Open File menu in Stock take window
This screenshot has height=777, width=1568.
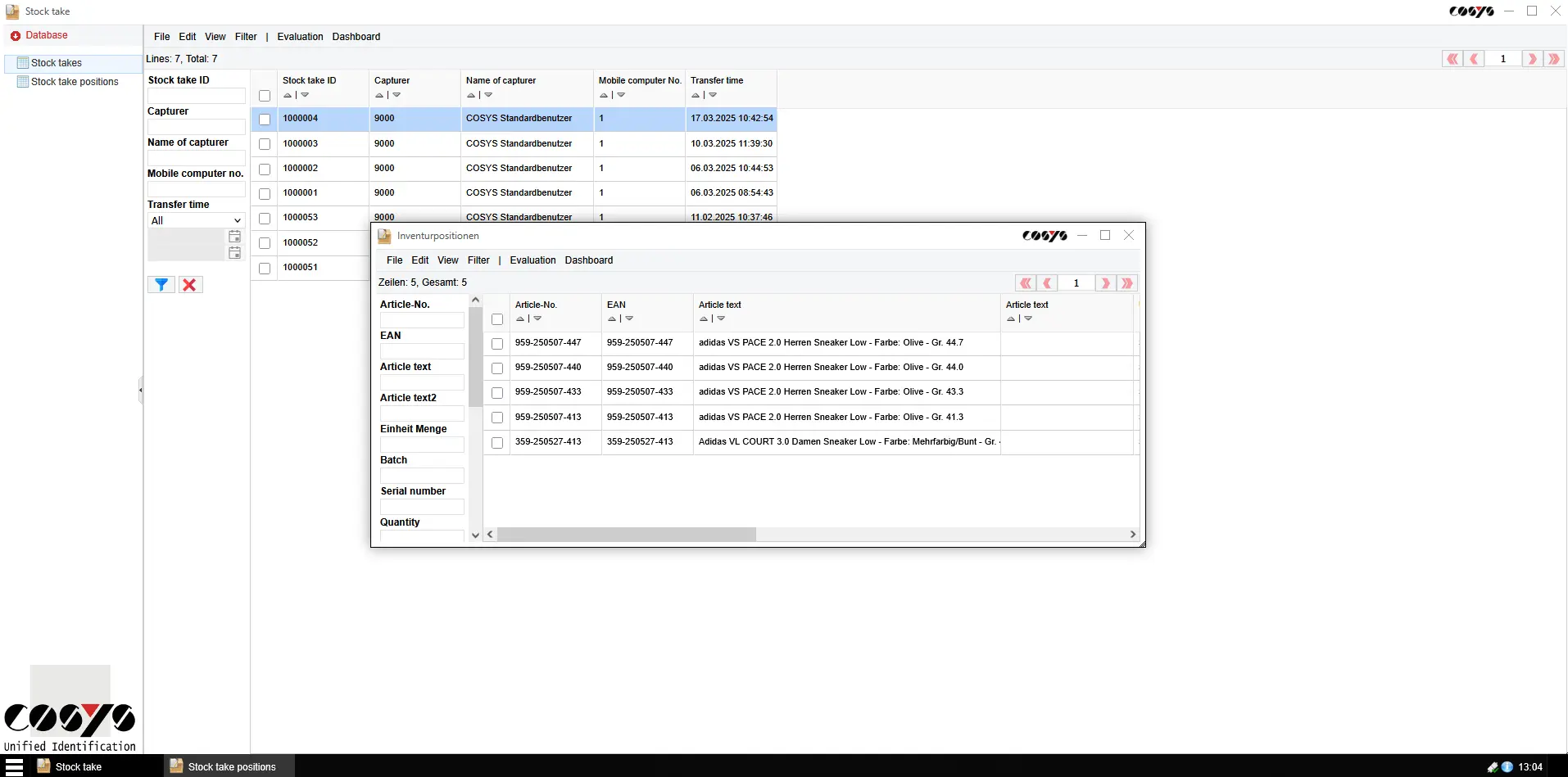(162, 37)
